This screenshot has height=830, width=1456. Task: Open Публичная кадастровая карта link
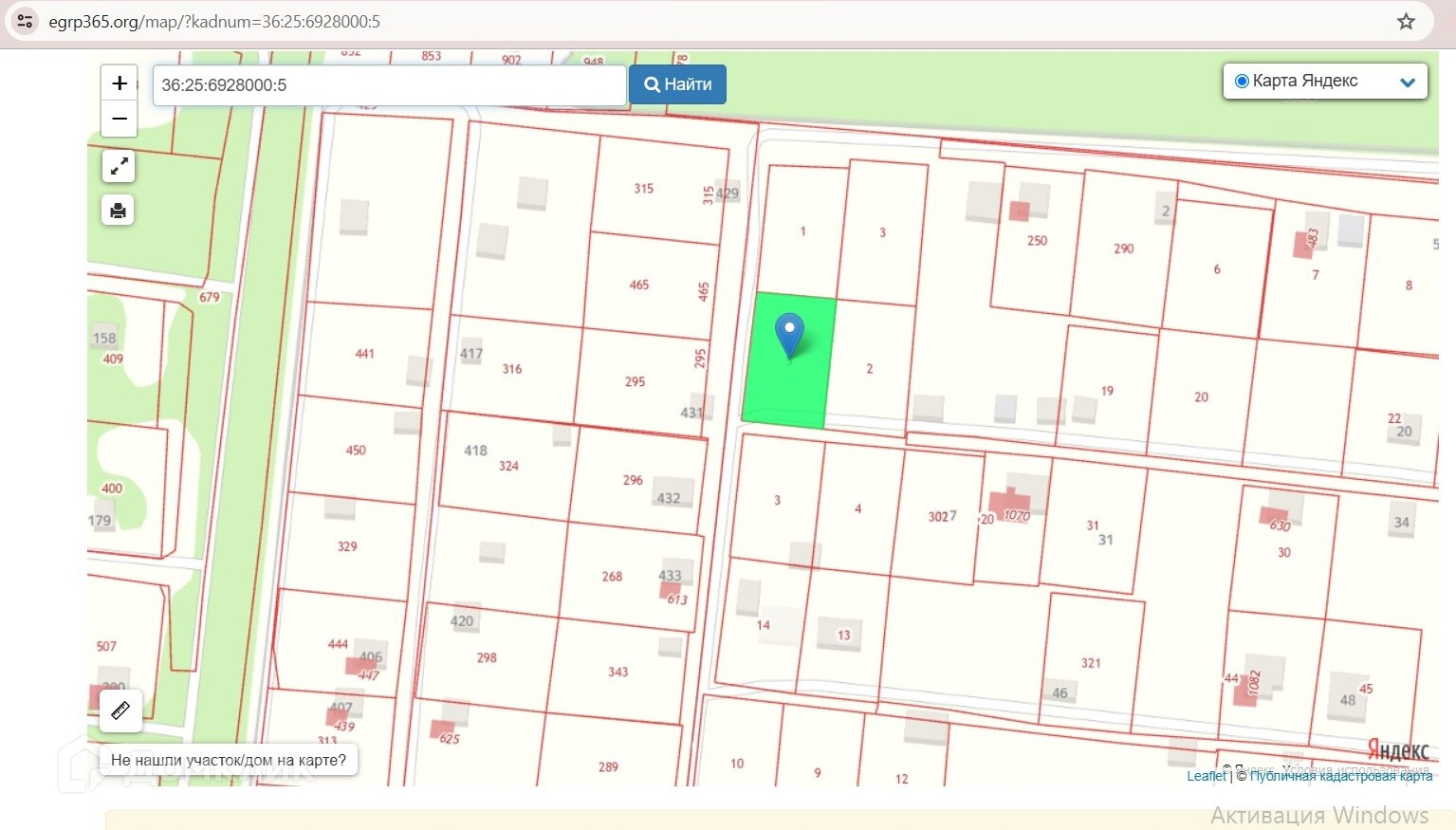point(1340,776)
